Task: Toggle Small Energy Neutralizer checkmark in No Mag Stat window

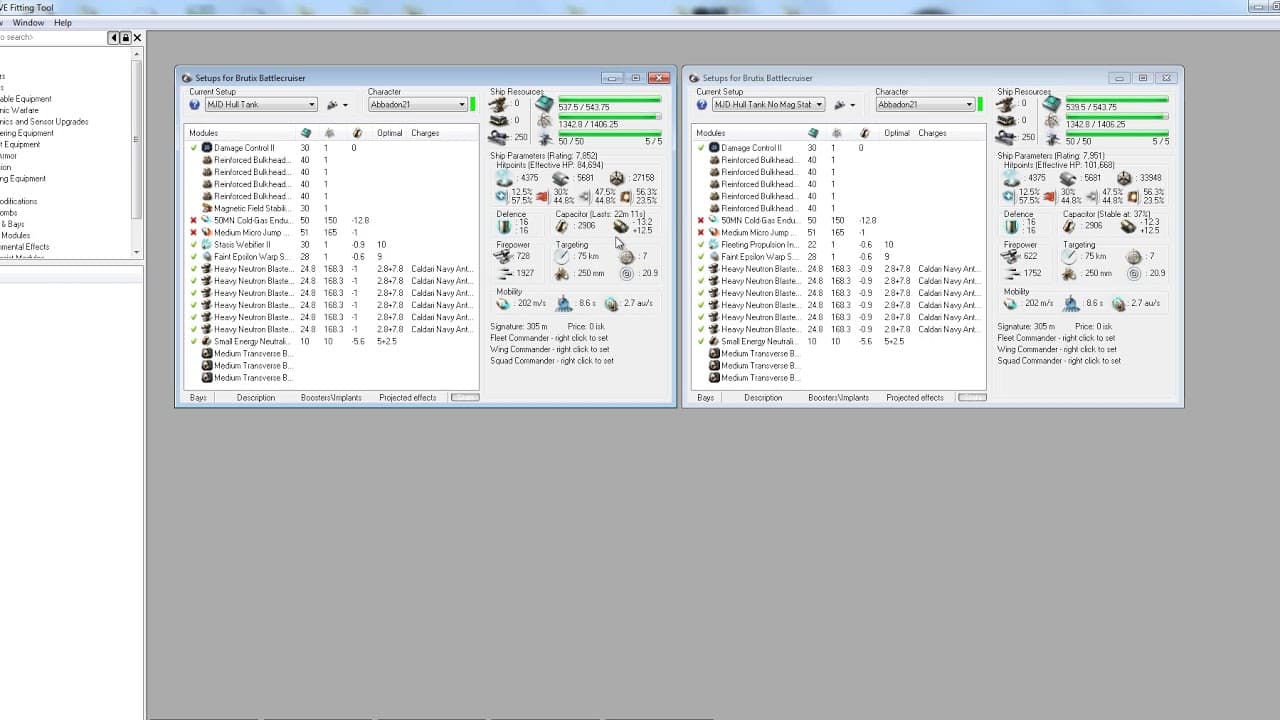Action: (701, 341)
